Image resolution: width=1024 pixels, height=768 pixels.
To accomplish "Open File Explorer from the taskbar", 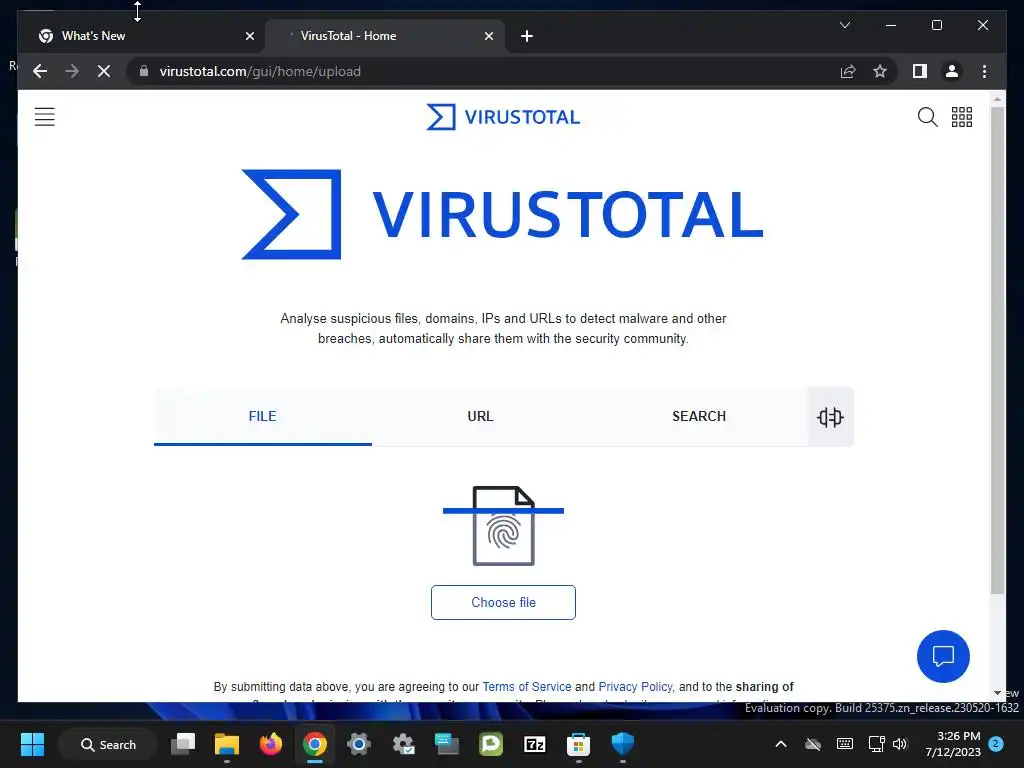I will pyautogui.click(x=227, y=744).
